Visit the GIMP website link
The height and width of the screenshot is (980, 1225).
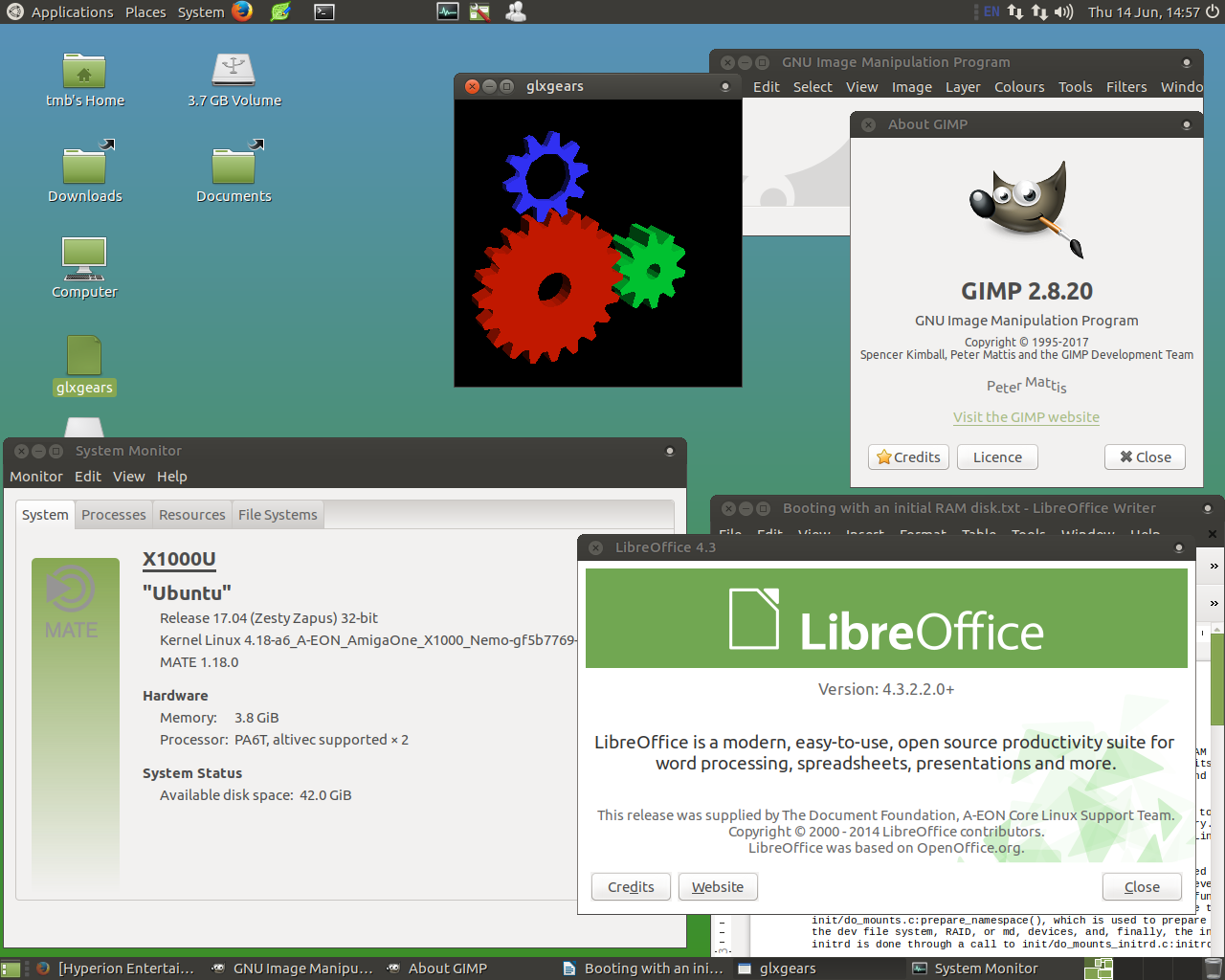click(x=1026, y=417)
